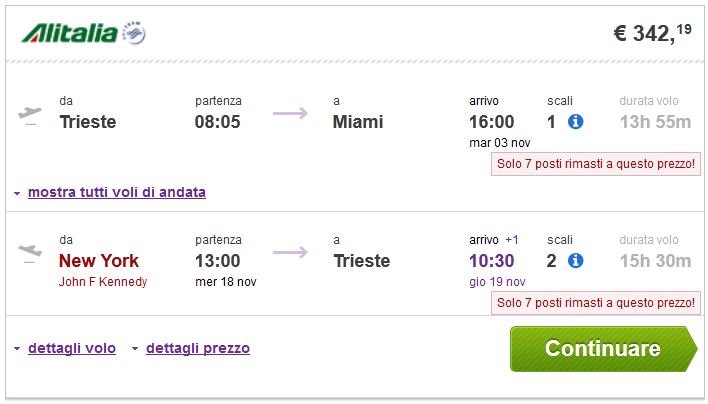
Task: Click the SkyTeam alliance badge beside Alitalia
Action: tap(134, 35)
